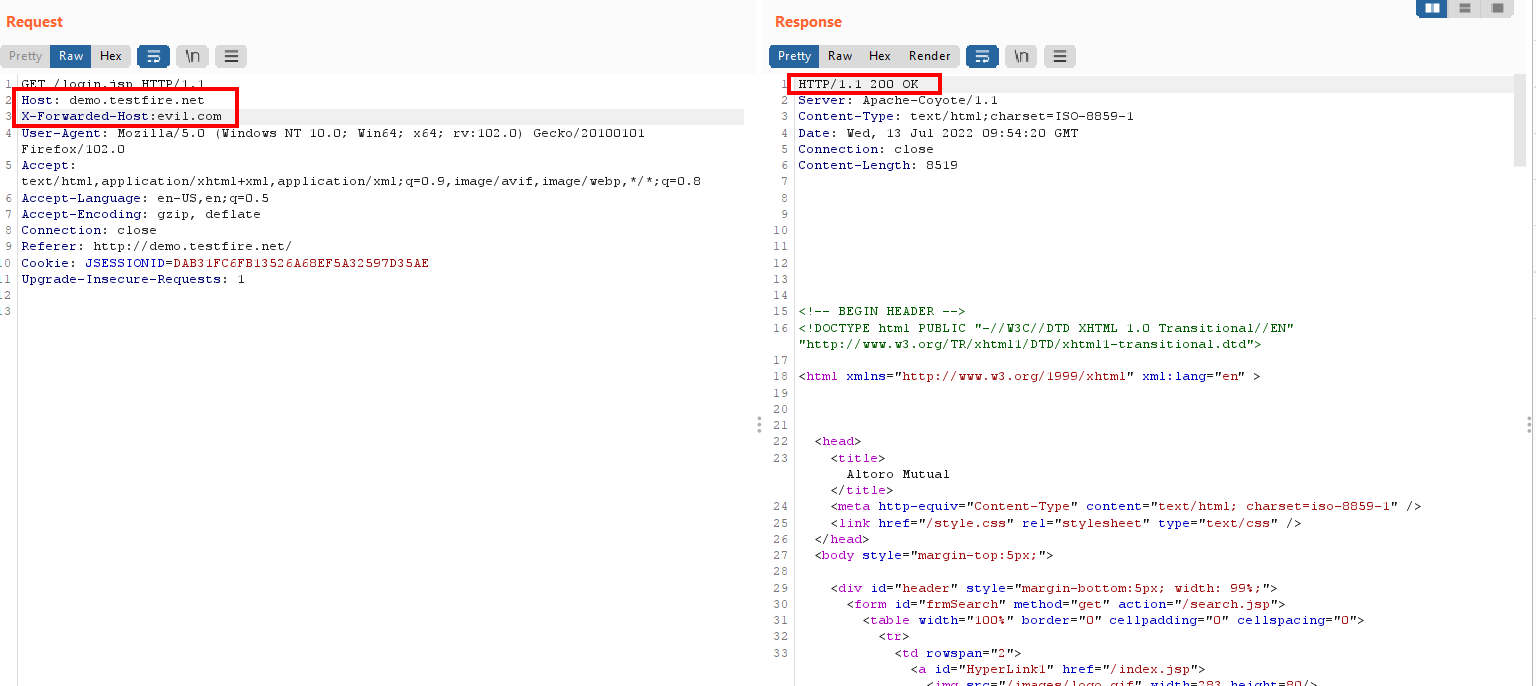Screen dimensions: 1536x686
Task: Select the Raw tab in Request panel
Action: point(71,56)
